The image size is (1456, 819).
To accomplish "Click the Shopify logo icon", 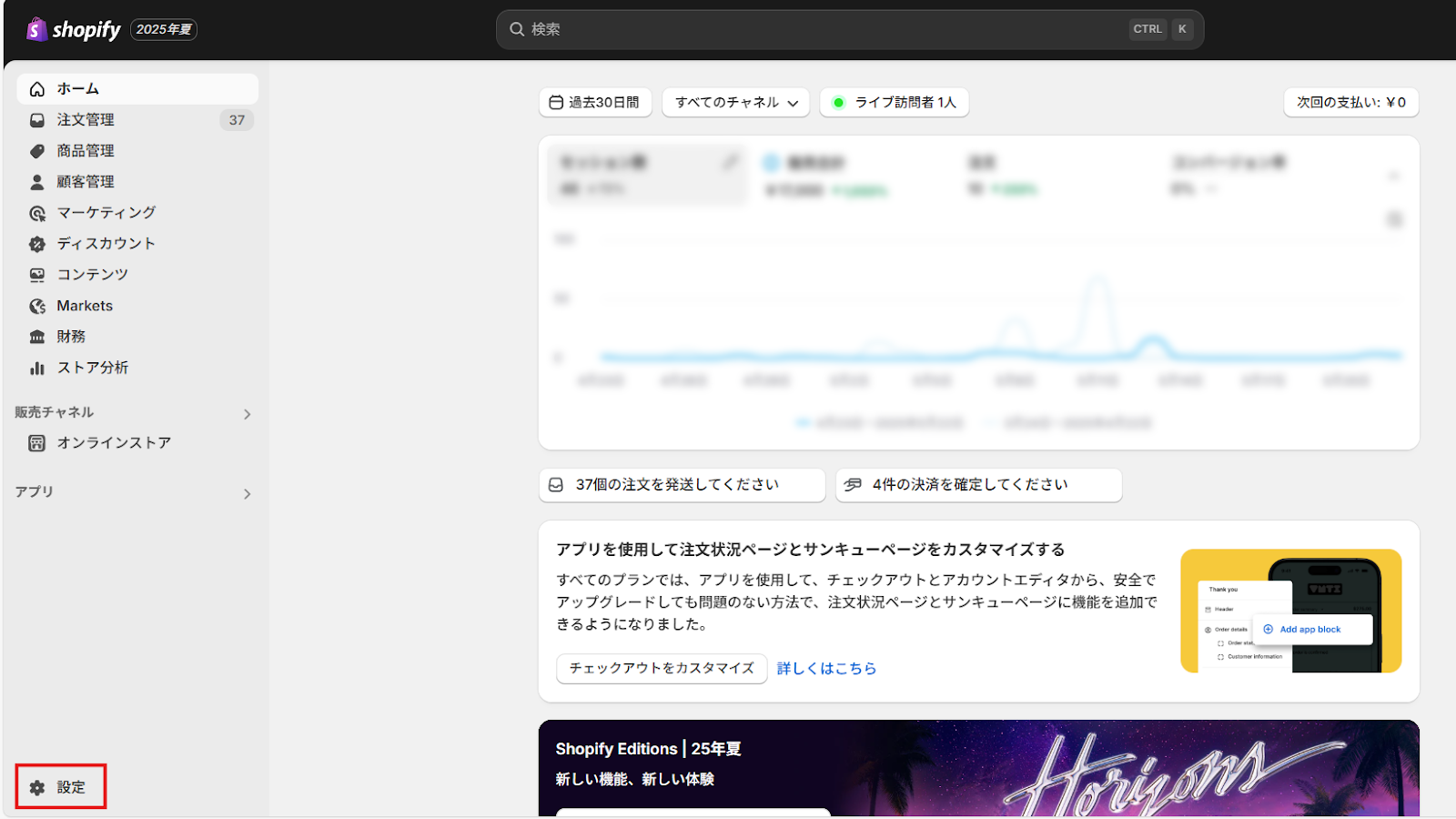I will coord(36,29).
